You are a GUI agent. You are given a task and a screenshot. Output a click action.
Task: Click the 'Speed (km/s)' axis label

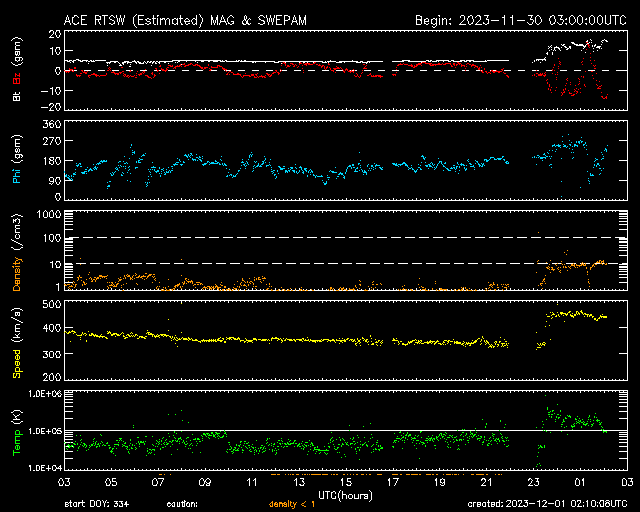point(17,343)
